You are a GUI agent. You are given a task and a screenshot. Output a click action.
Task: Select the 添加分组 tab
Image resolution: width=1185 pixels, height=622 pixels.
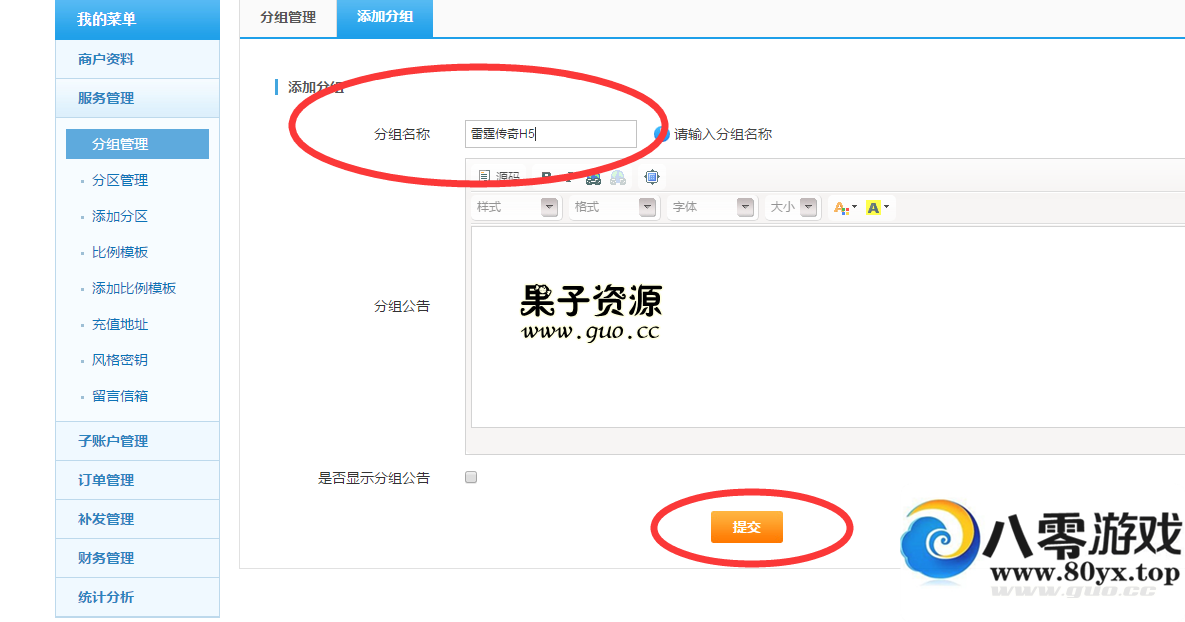tap(385, 18)
